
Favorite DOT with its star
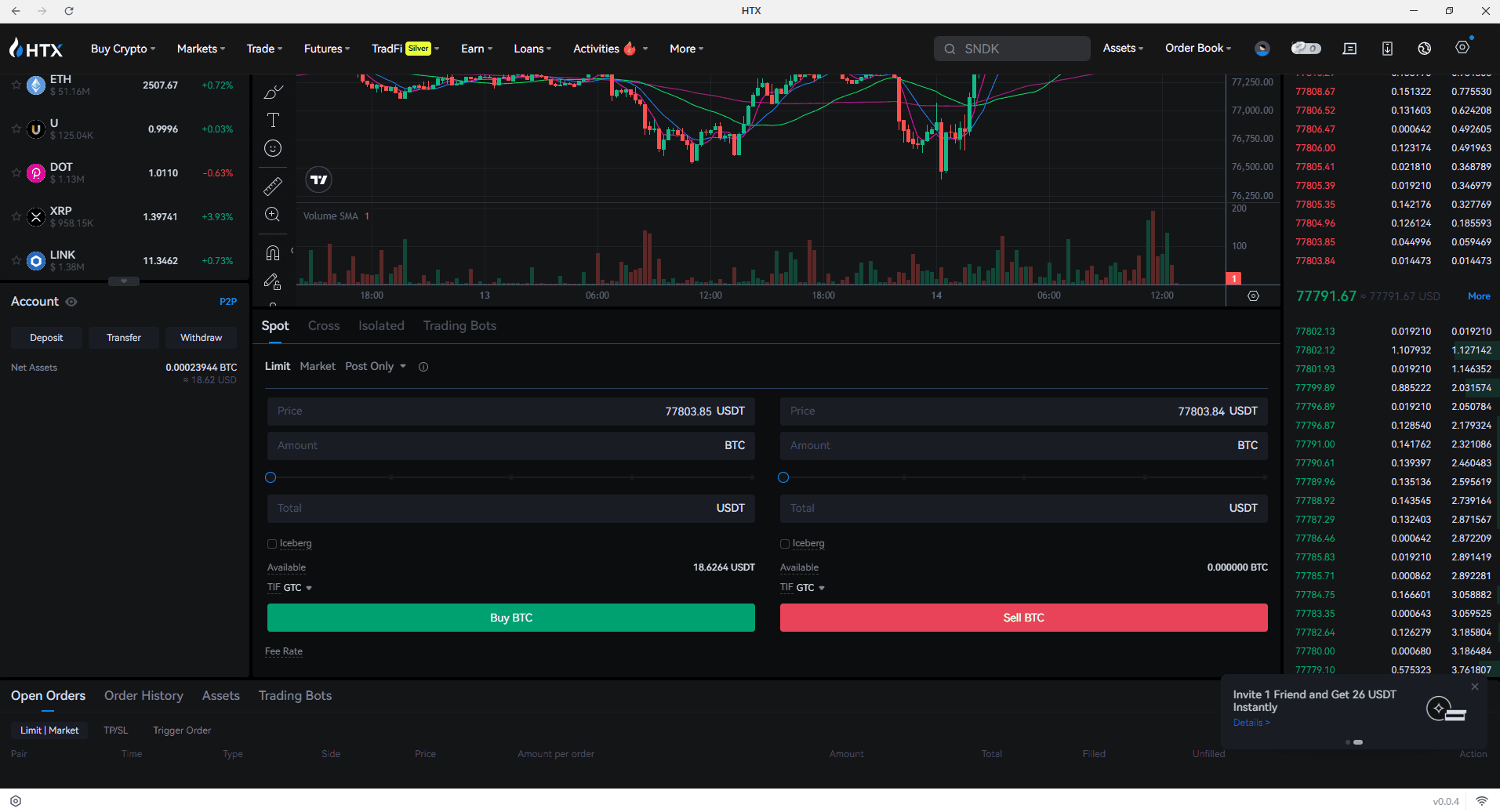[x=16, y=172]
